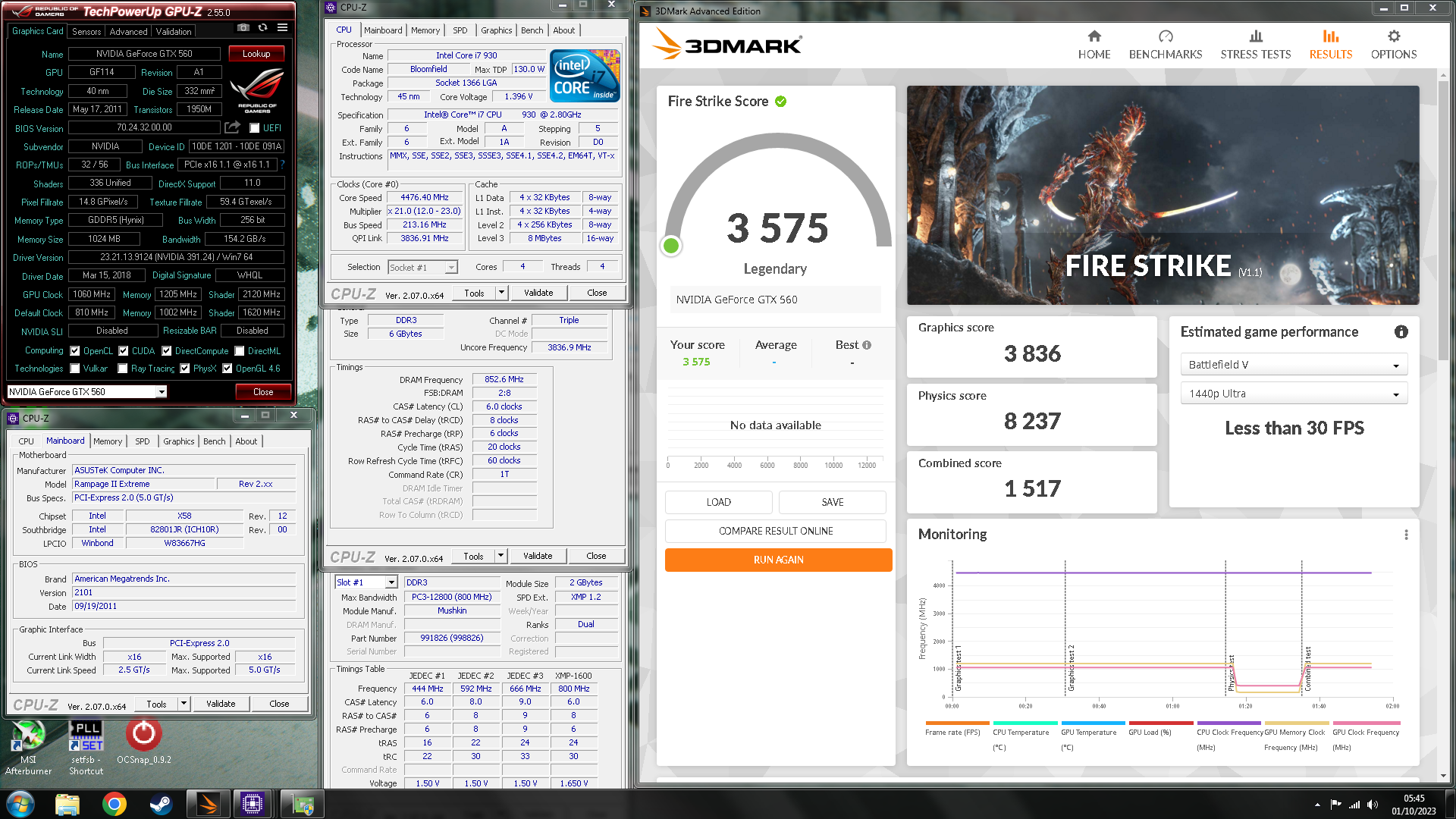Click the volume icon in system tray
Image resolution: width=1456 pixels, height=819 pixels.
1372,805
